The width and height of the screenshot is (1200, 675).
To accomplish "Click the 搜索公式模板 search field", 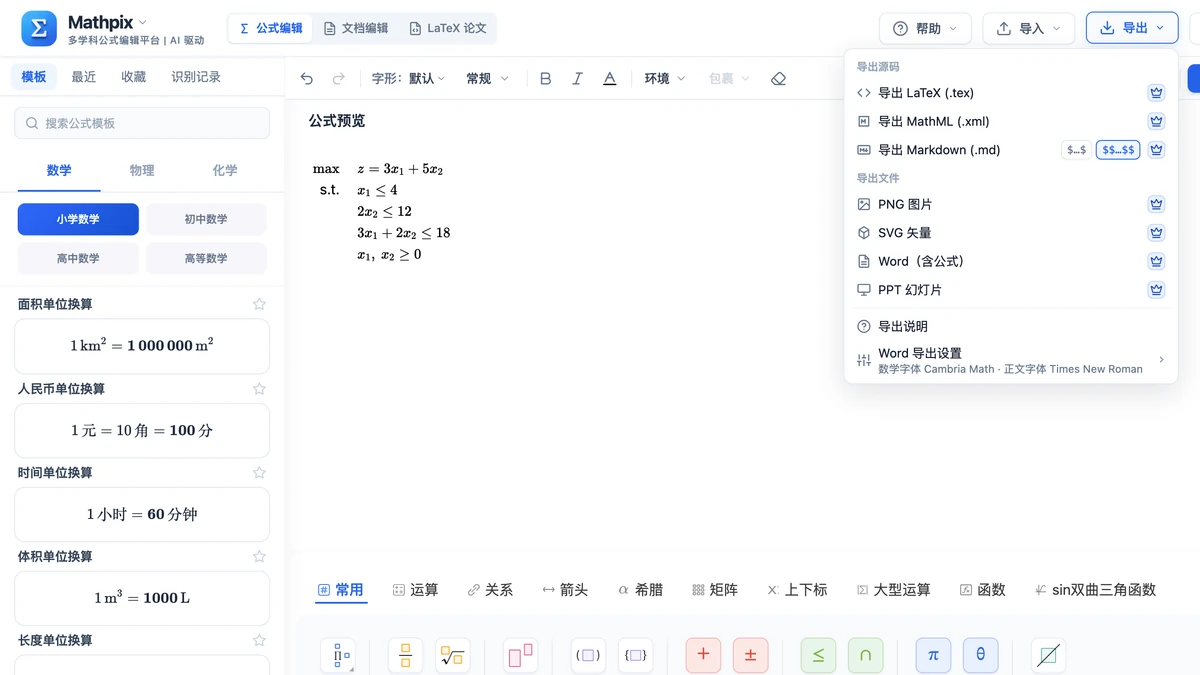I will pyautogui.click(x=142, y=123).
